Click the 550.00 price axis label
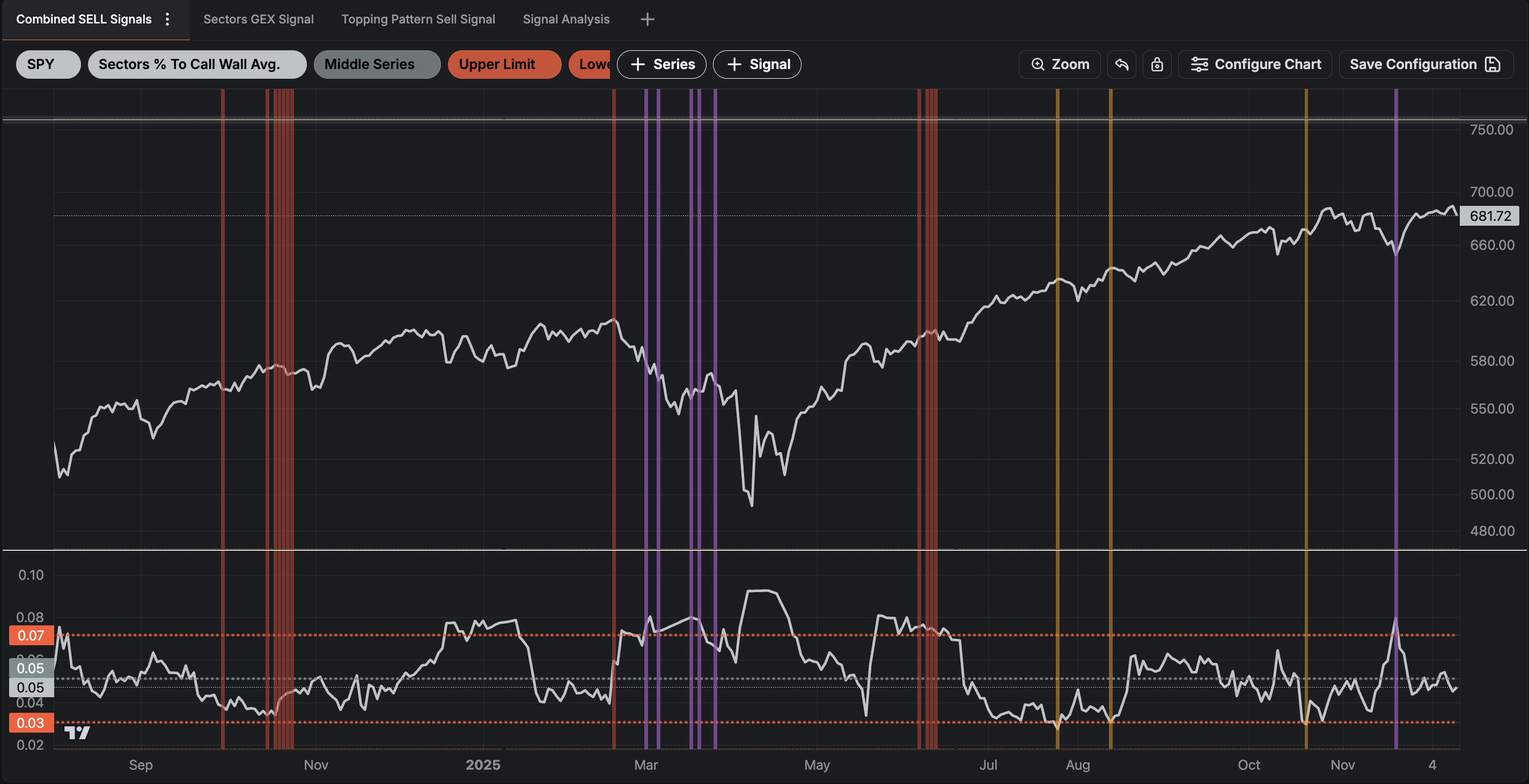 click(x=1492, y=409)
